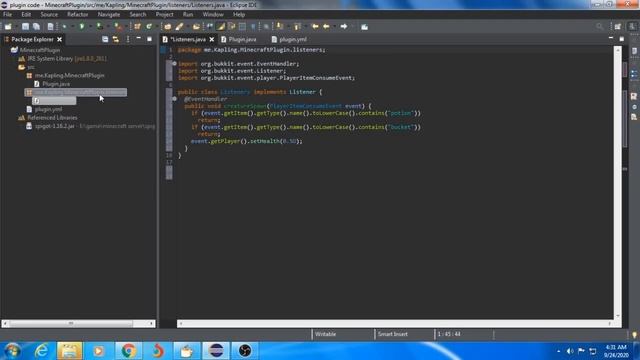640x360 pixels.
Task: Click the Back navigation arrow
Action: point(326,27)
